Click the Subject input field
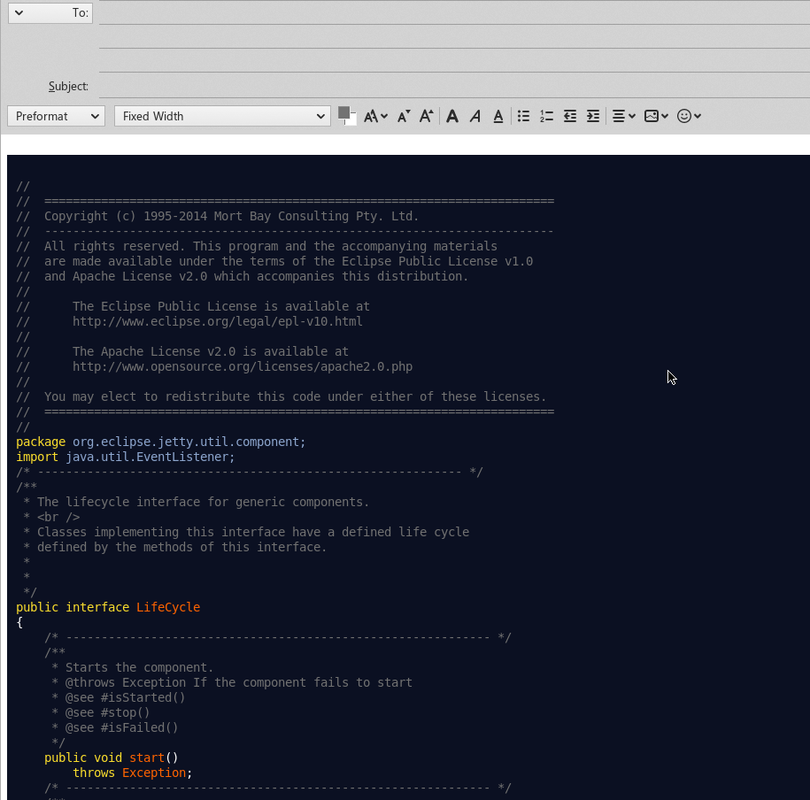The width and height of the screenshot is (810, 800). click(x=455, y=86)
